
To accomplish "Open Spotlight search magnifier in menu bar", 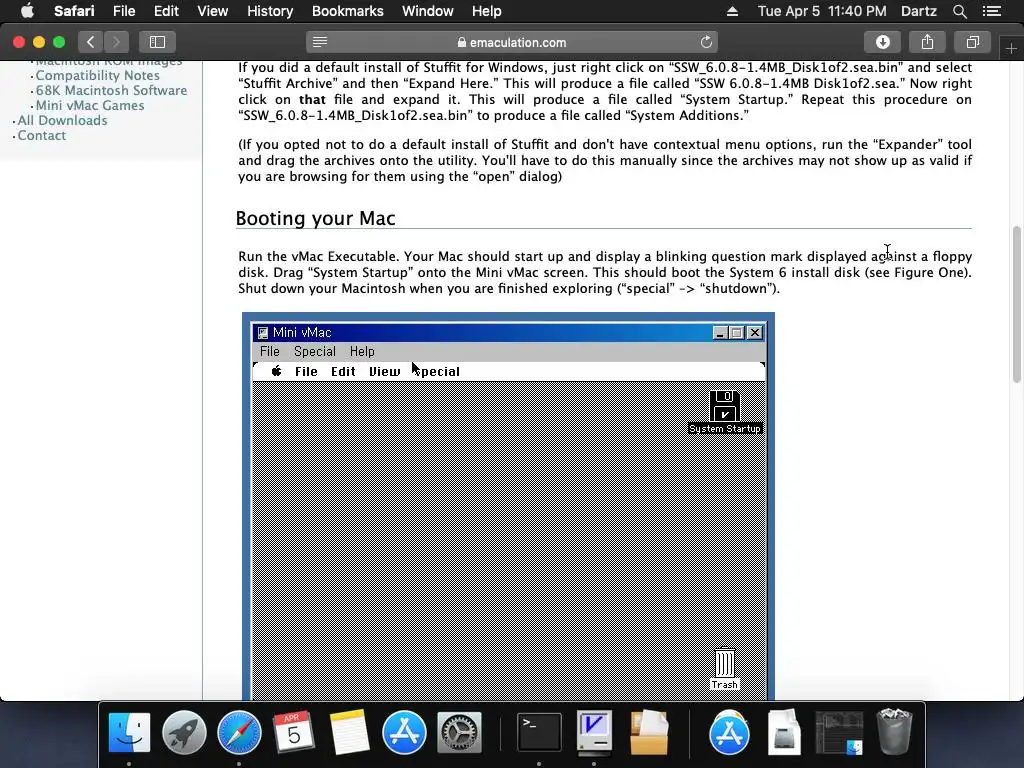I will click(x=959, y=11).
